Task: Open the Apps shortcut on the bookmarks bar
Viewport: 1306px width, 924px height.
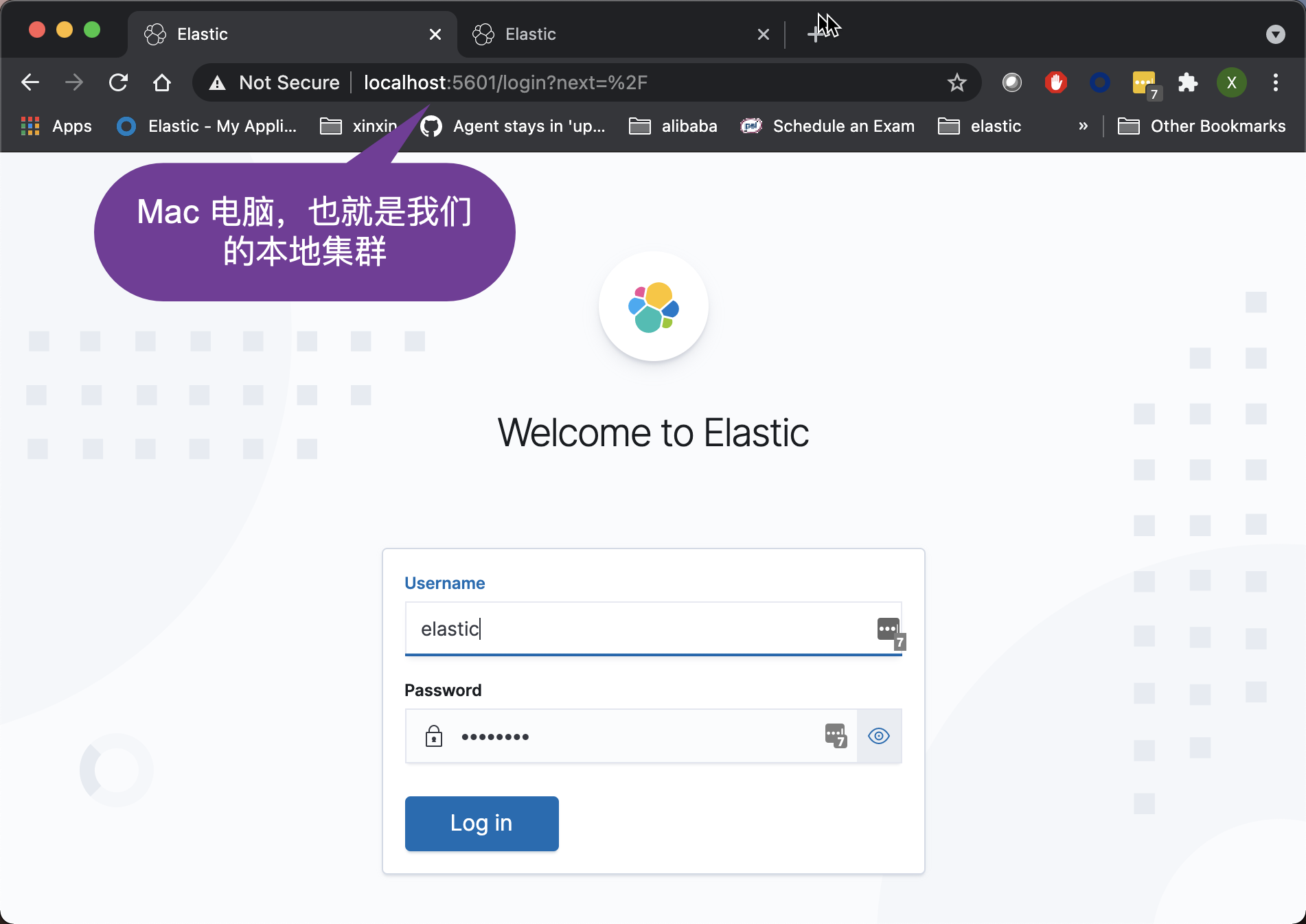Action: 56,126
